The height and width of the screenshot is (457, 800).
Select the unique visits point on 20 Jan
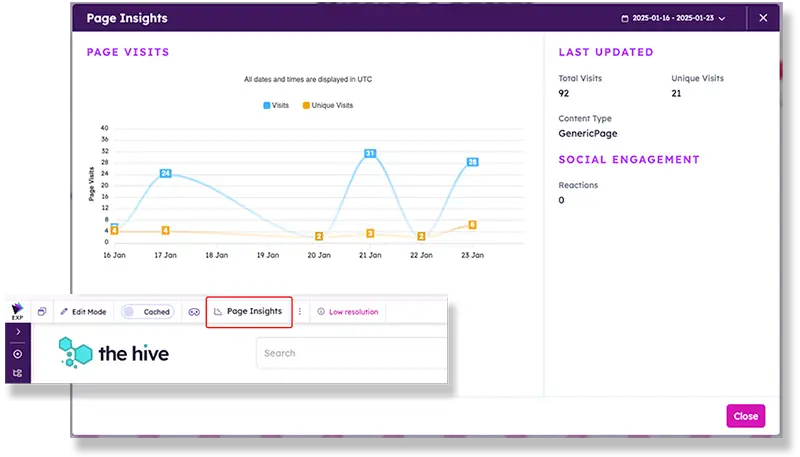(x=319, y=236)
